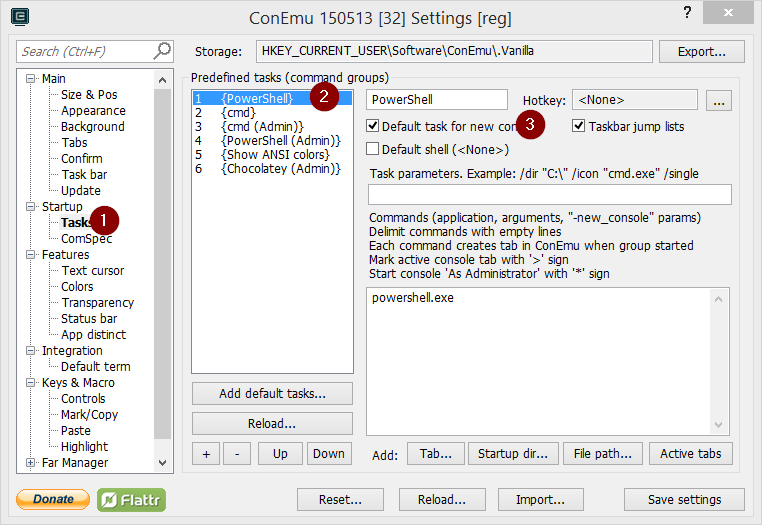Open the Update settings page
762x525 pixels.
click(81, 191)
